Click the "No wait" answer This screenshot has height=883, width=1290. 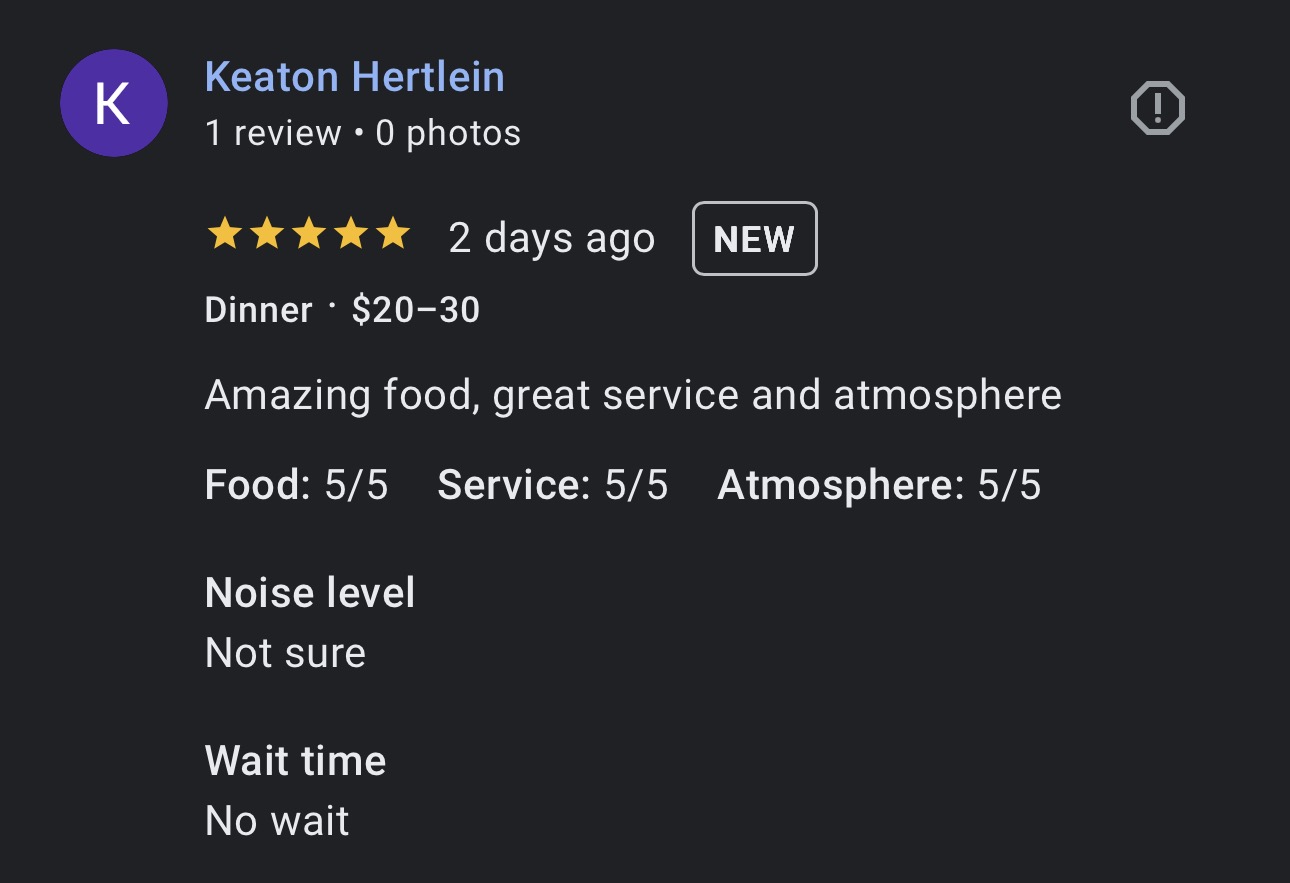[x=277, y=821]
